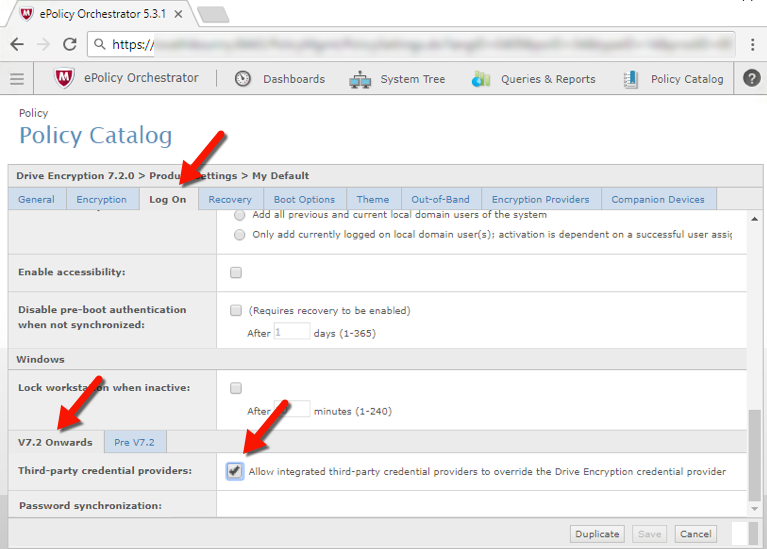767x549 pixels.
Task: Select the Log On tab
Action: (x=168, y=200)
